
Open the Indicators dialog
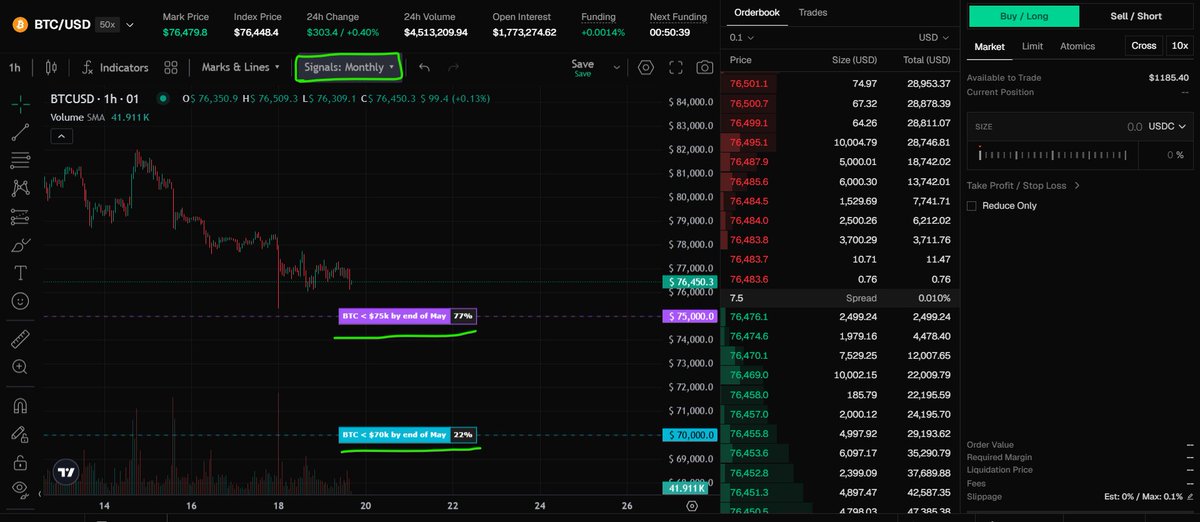(x=116, y=67)
